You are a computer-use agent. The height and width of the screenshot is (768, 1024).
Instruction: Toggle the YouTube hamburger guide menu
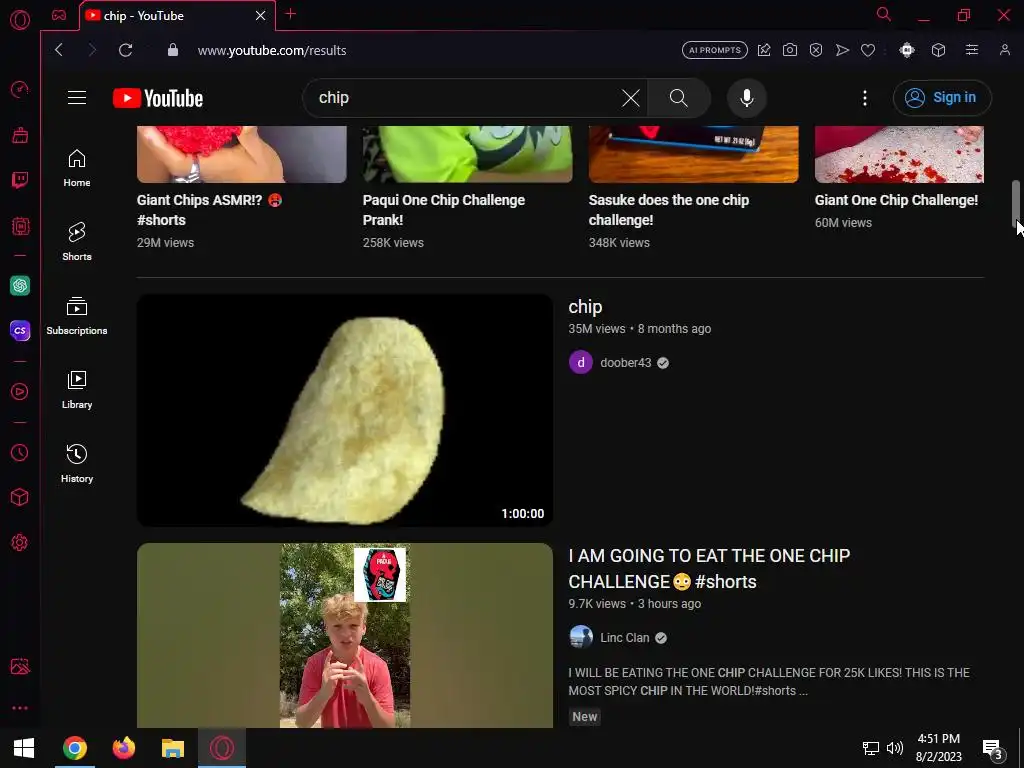pos(77,97)
